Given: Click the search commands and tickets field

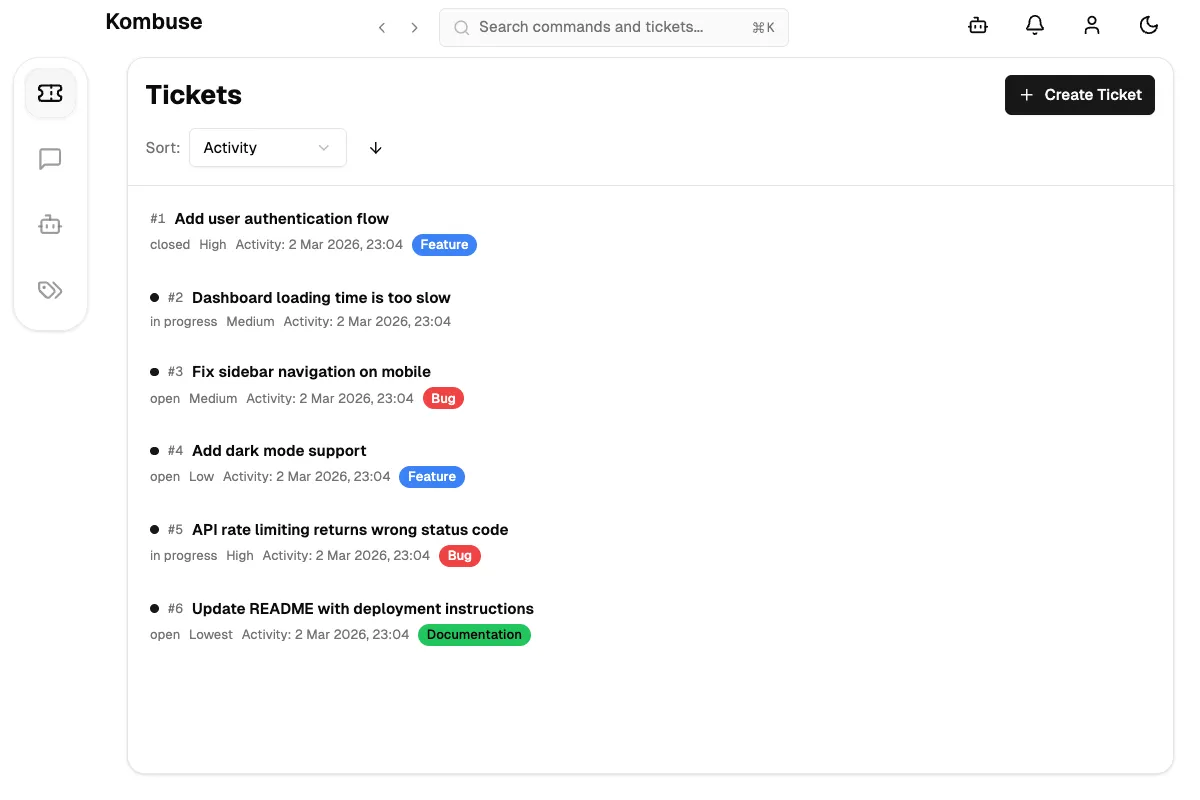Looking at the screenshot, I should click(x=613, y=27).
